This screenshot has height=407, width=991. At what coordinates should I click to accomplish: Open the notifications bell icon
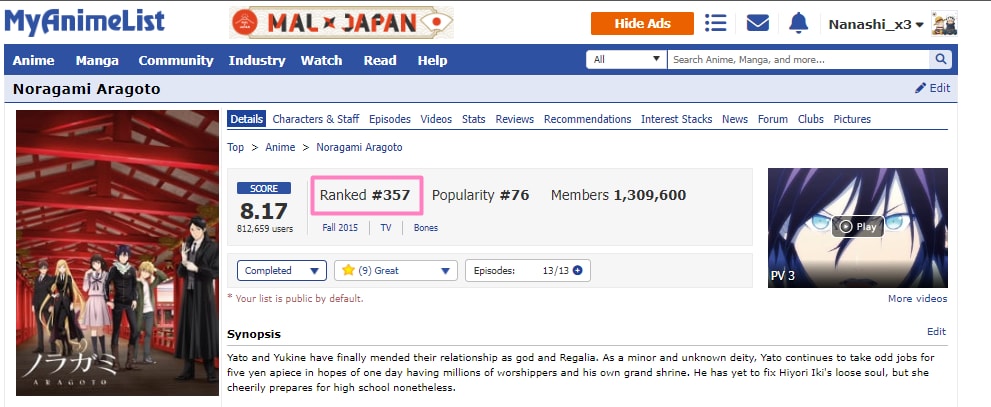click(799, 23)
